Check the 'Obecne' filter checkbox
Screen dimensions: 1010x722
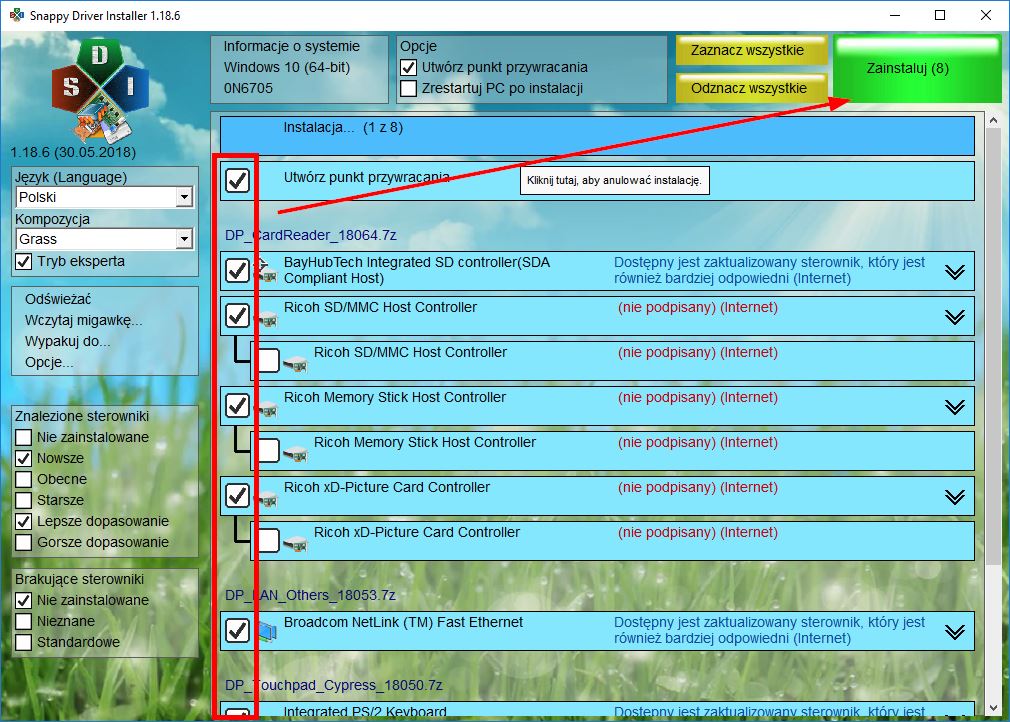click(24, 479)
